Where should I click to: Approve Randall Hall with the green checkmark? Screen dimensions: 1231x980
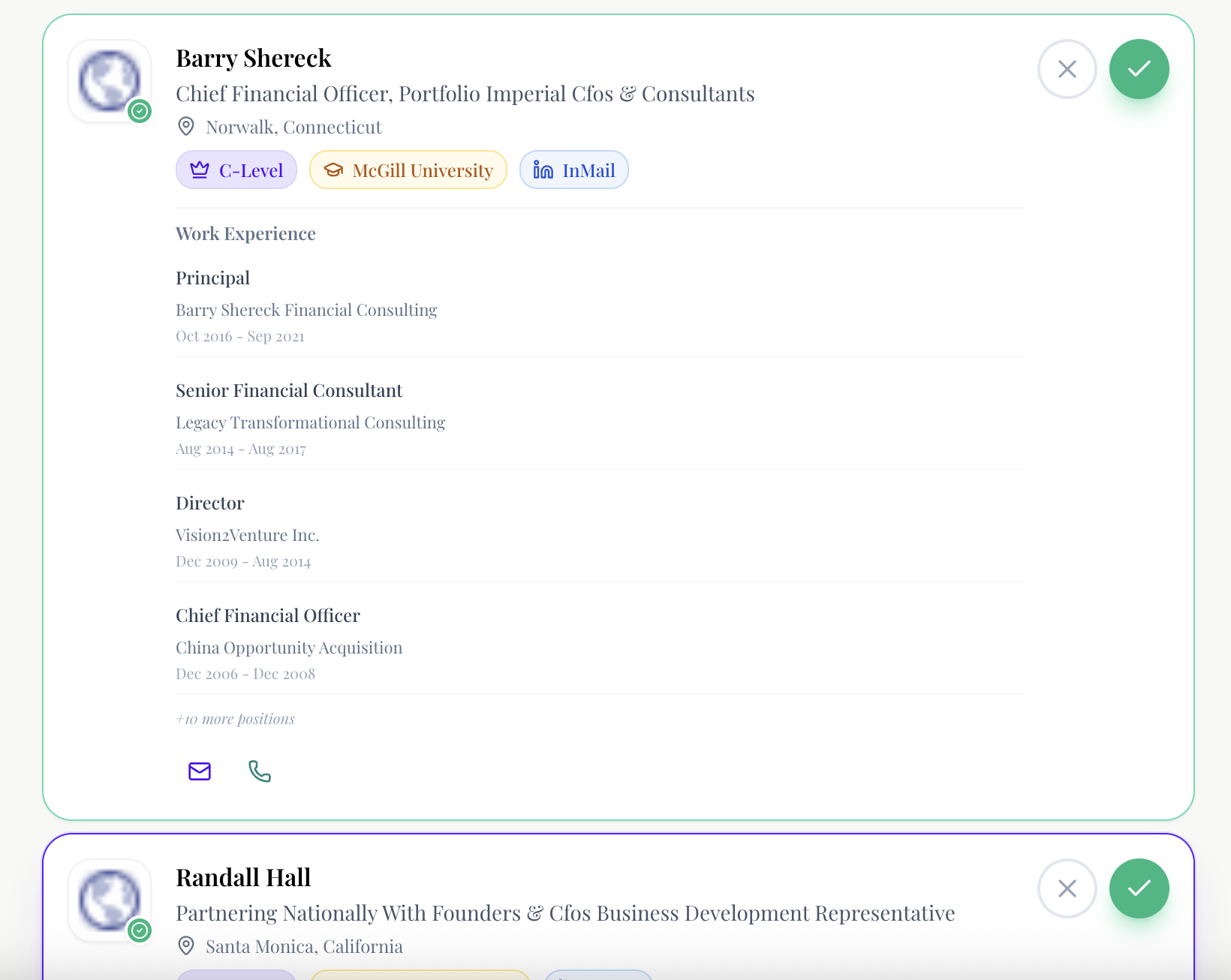[x=1139, y=888]
